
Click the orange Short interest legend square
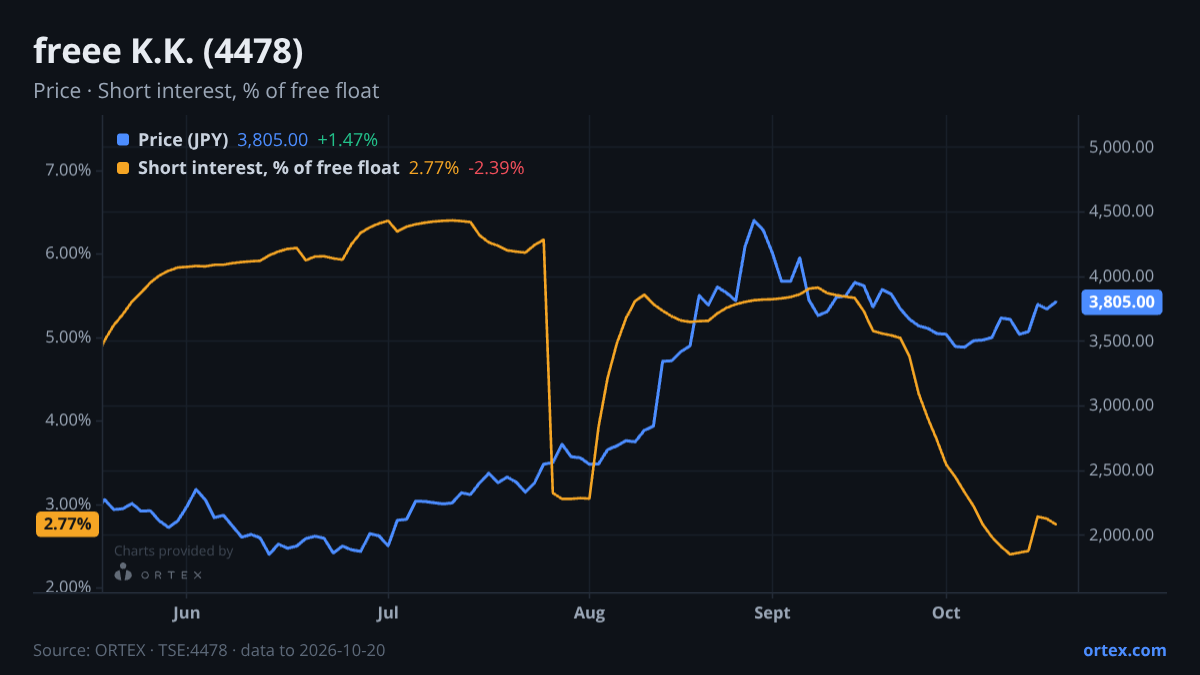pos(123,168)
